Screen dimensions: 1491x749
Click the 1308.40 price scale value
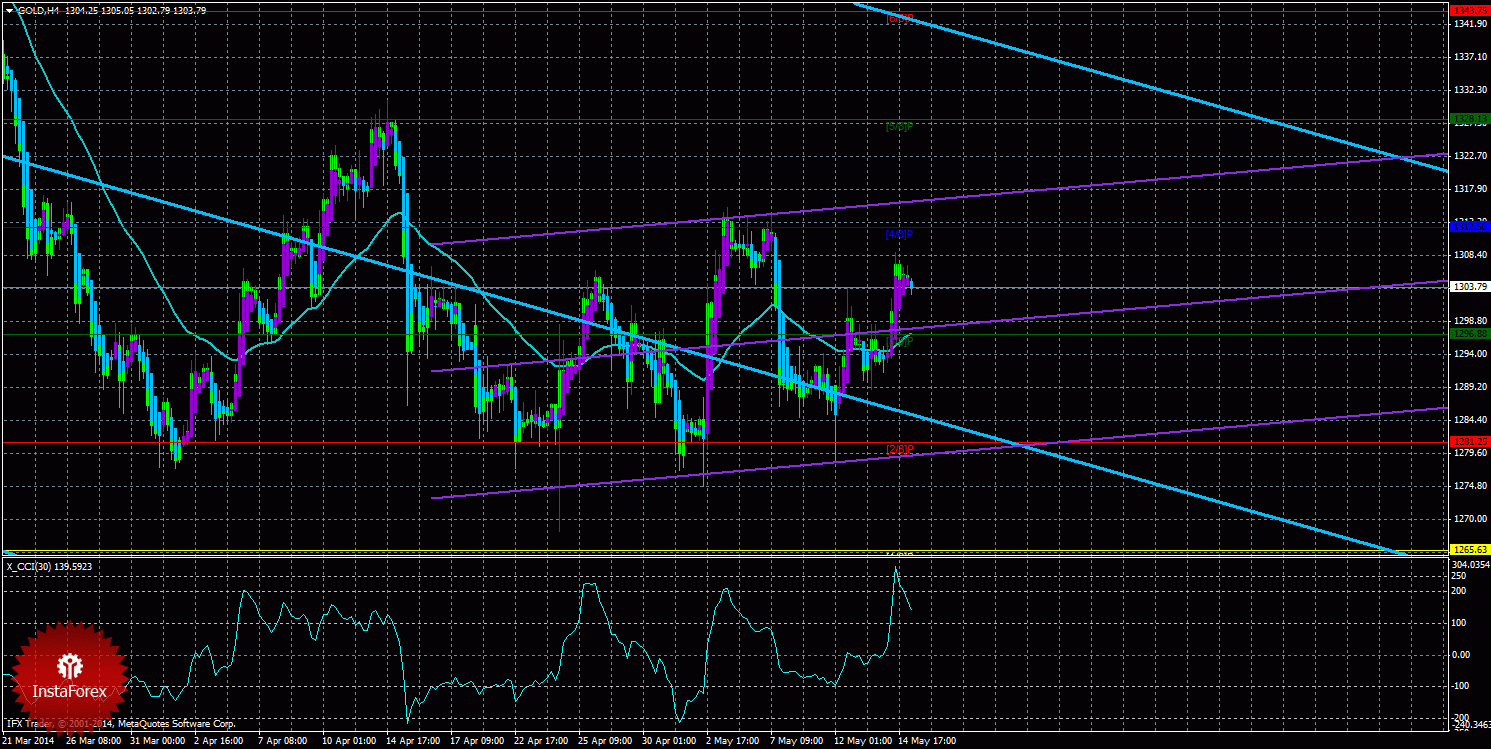[x=1468, y=254]
